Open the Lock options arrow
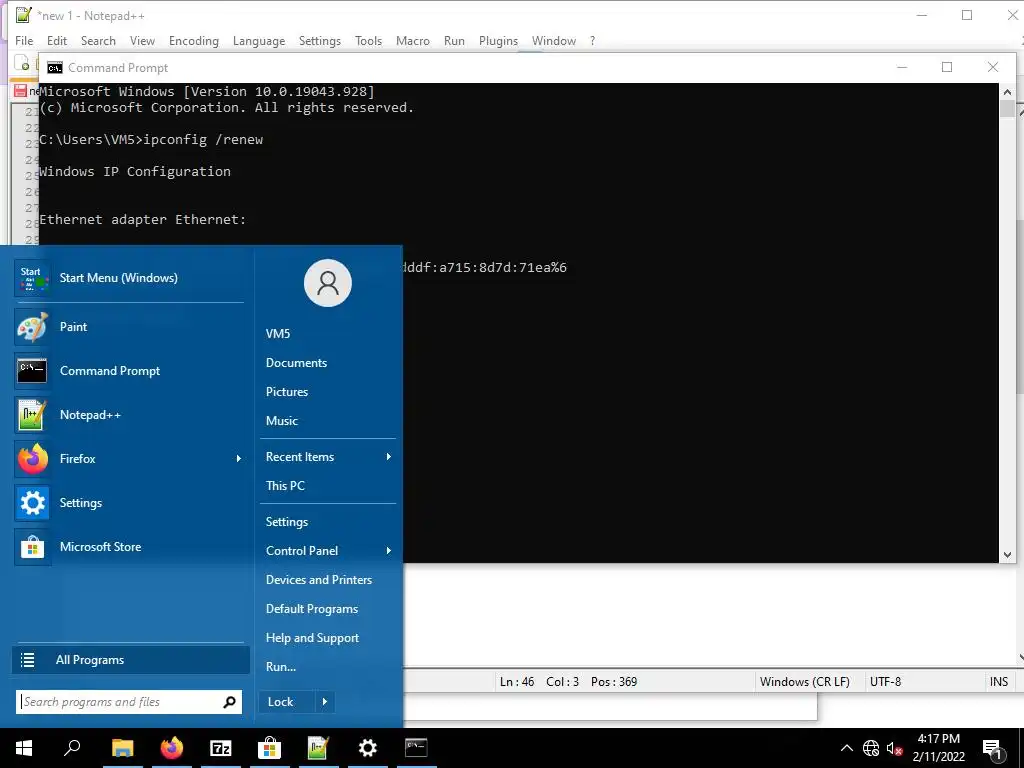This screenshot has width=1024, height=768. click(x=325, y=702)
